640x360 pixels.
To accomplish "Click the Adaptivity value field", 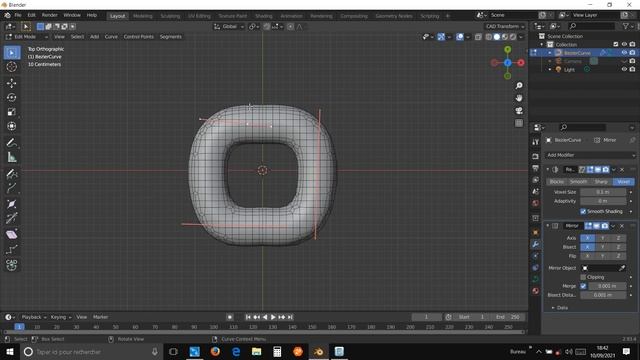I will click(x=603, y=201).
